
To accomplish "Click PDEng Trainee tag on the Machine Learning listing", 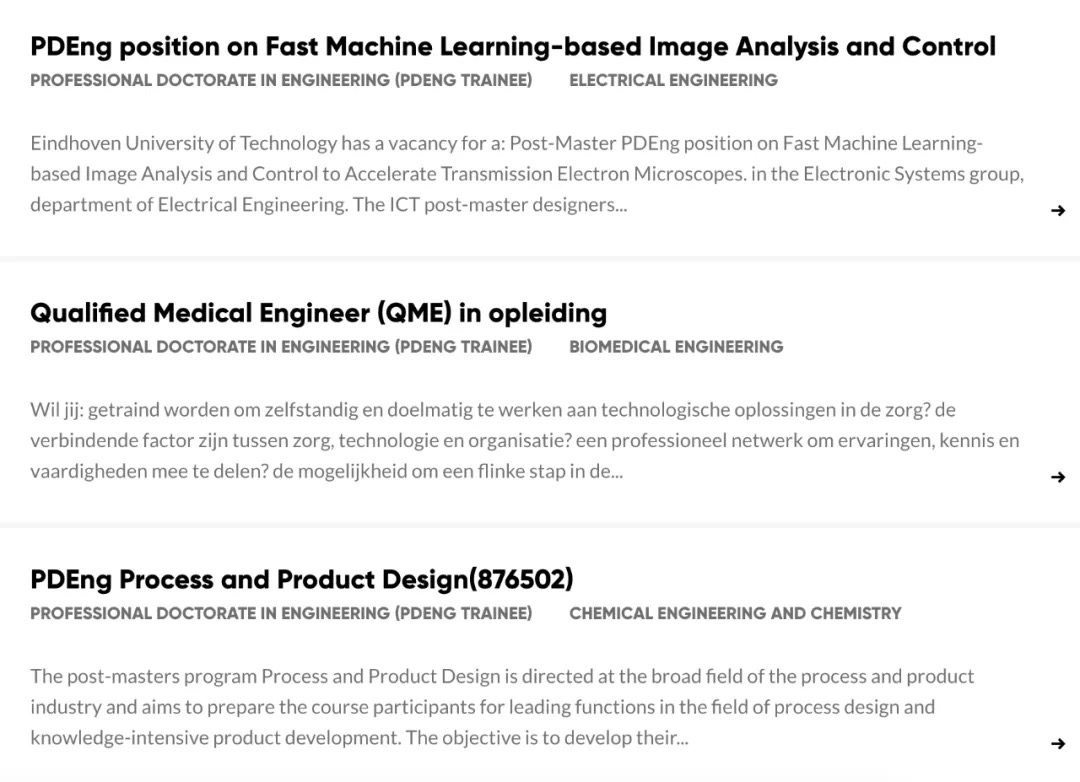I will coord(281,80).
